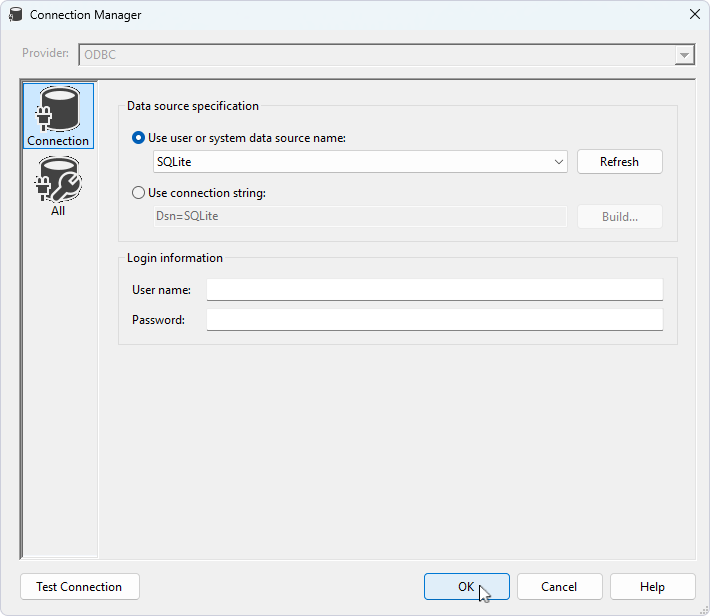
Task: Click the database icon in the title bar
Action: coord(16,15)
